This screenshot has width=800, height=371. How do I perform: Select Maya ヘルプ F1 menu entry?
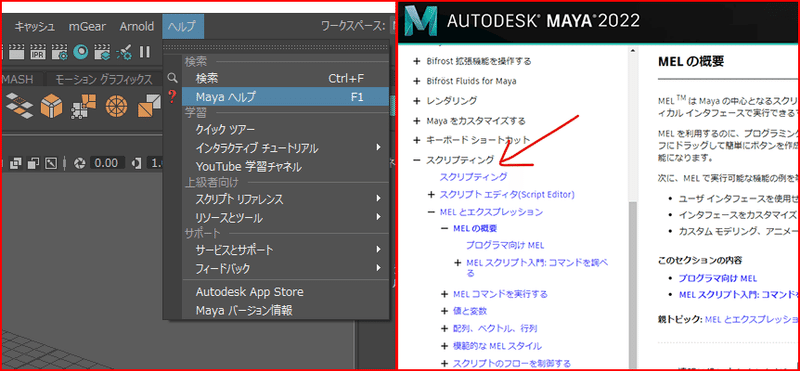285,96
